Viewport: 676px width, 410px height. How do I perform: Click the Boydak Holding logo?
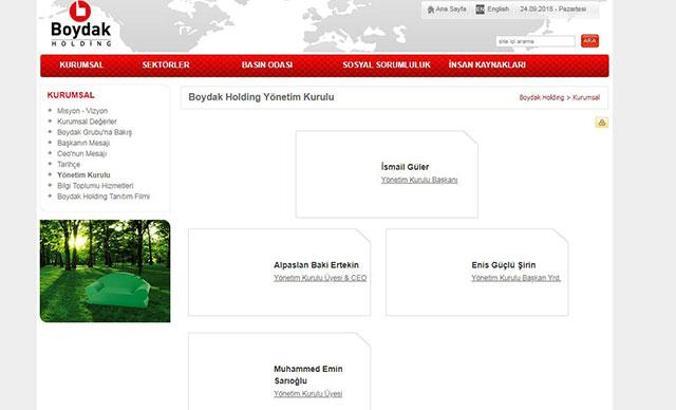tap(80, 24)
